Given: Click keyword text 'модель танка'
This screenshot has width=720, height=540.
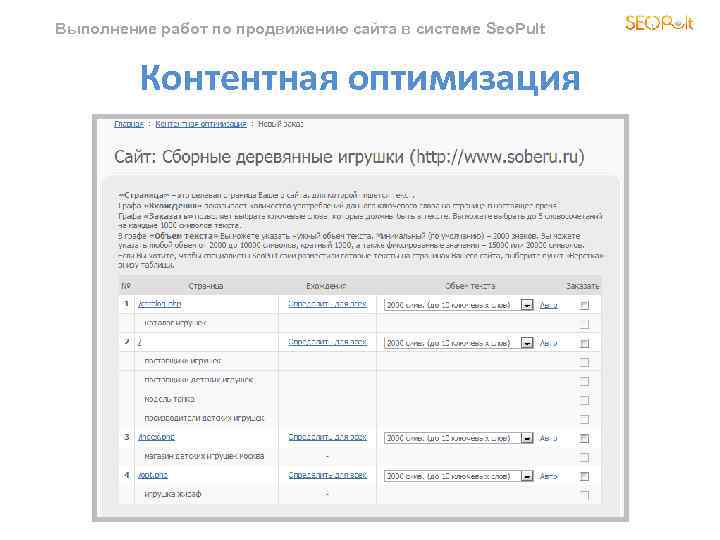Looking at the screenshot, I should tap(169, 399).
